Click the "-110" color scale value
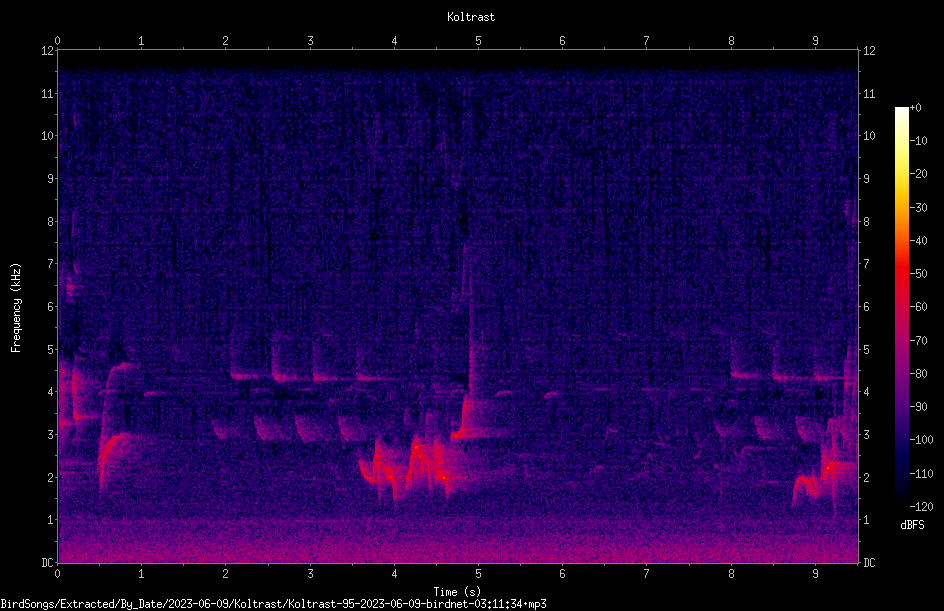 922,474
